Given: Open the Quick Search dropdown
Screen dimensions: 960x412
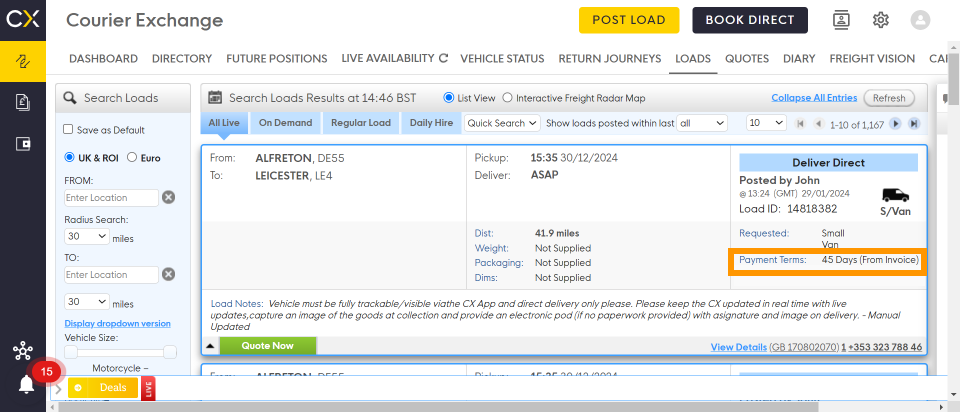Looking at the screenshot, I should [503, 123].
